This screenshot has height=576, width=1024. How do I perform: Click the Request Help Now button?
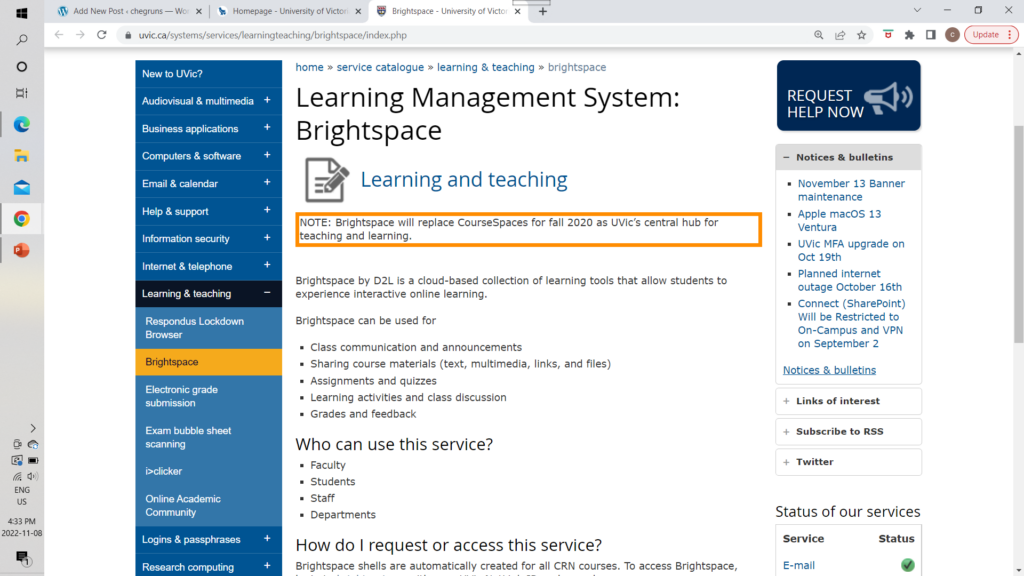[x=848, y=96]
